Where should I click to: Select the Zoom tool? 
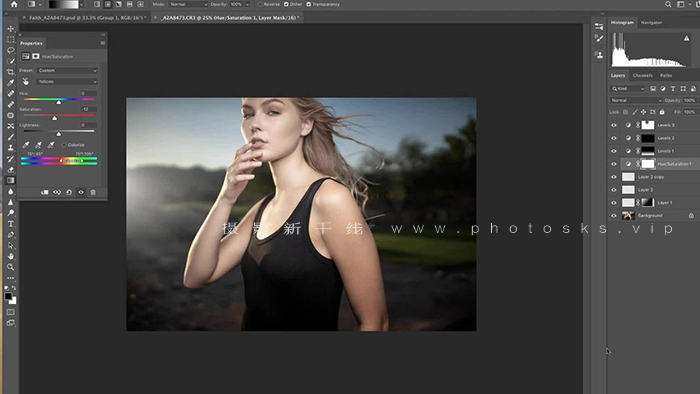[x=11, y=267]
